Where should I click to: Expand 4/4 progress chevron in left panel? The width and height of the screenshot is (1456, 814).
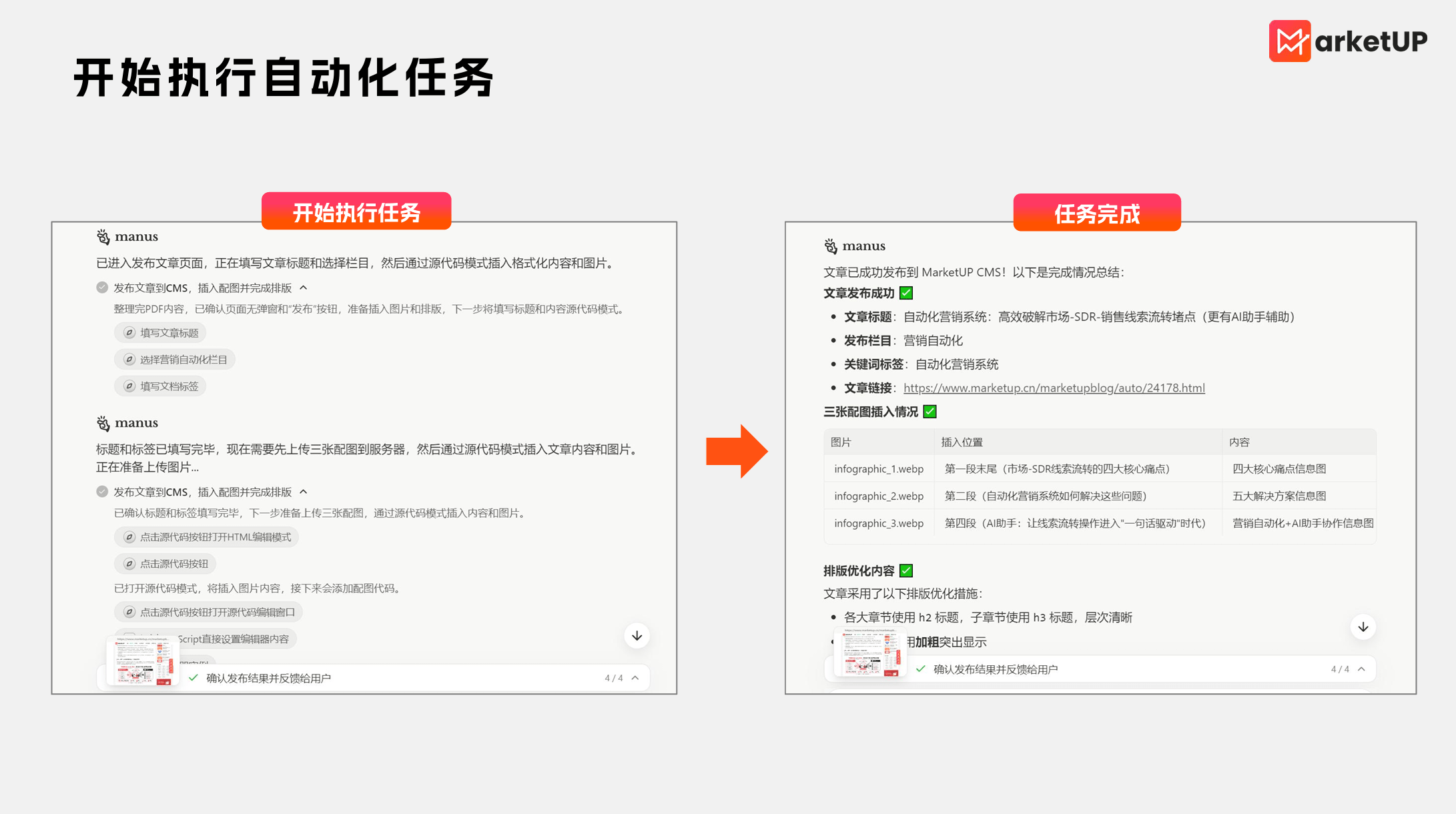tap(635, 678)
